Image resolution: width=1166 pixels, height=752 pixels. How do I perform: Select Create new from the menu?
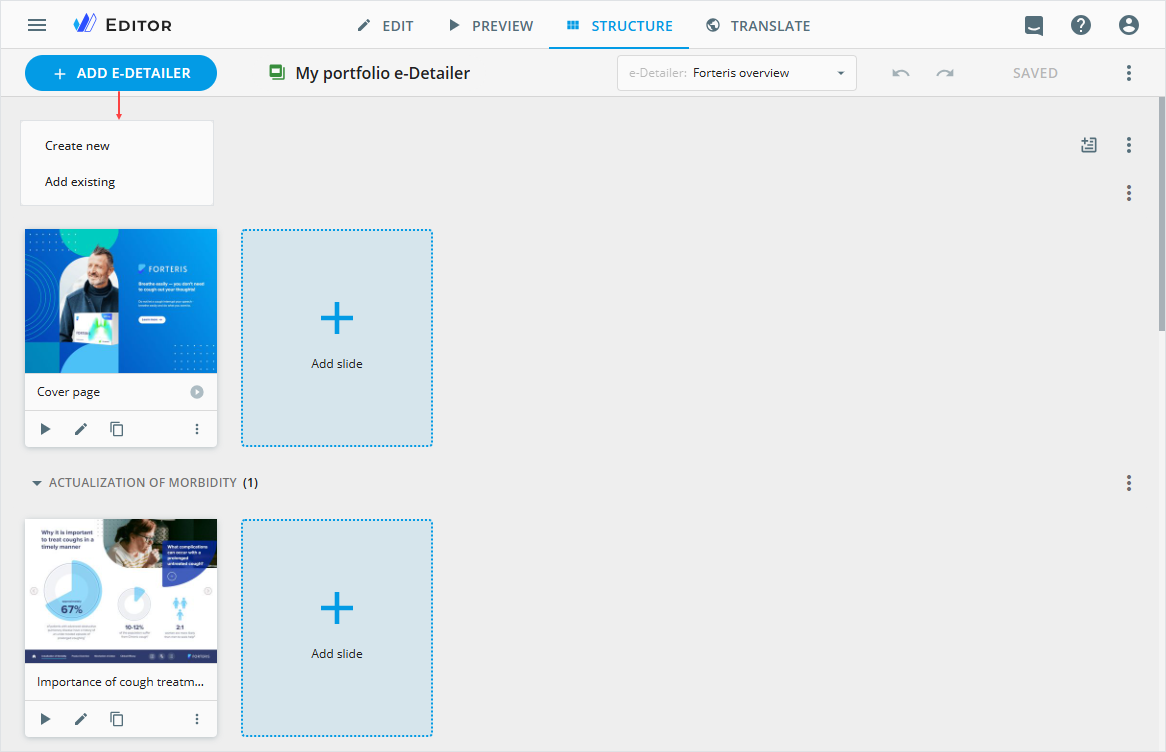click(78, 146)
